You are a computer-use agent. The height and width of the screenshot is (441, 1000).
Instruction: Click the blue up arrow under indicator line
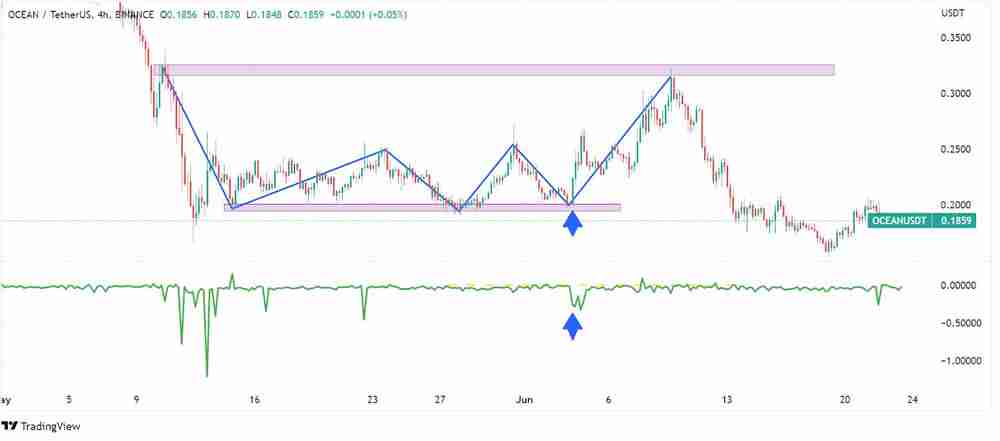click(572, 326)
